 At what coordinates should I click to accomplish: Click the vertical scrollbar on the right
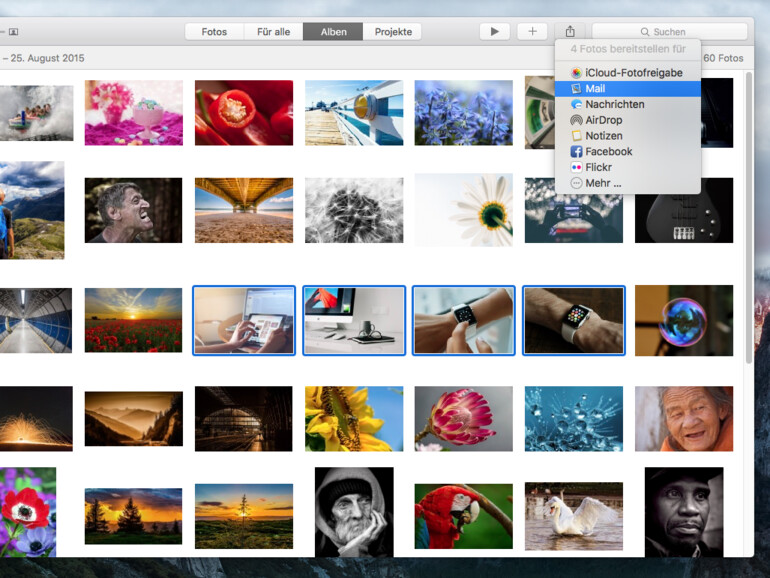(749, 220)
